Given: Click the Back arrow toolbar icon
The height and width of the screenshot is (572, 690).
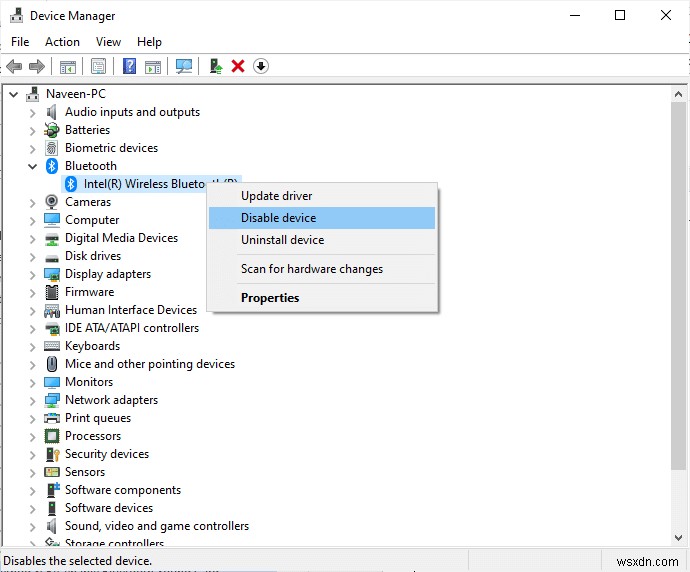Looking at the screenshot, I should click(14, 66).
